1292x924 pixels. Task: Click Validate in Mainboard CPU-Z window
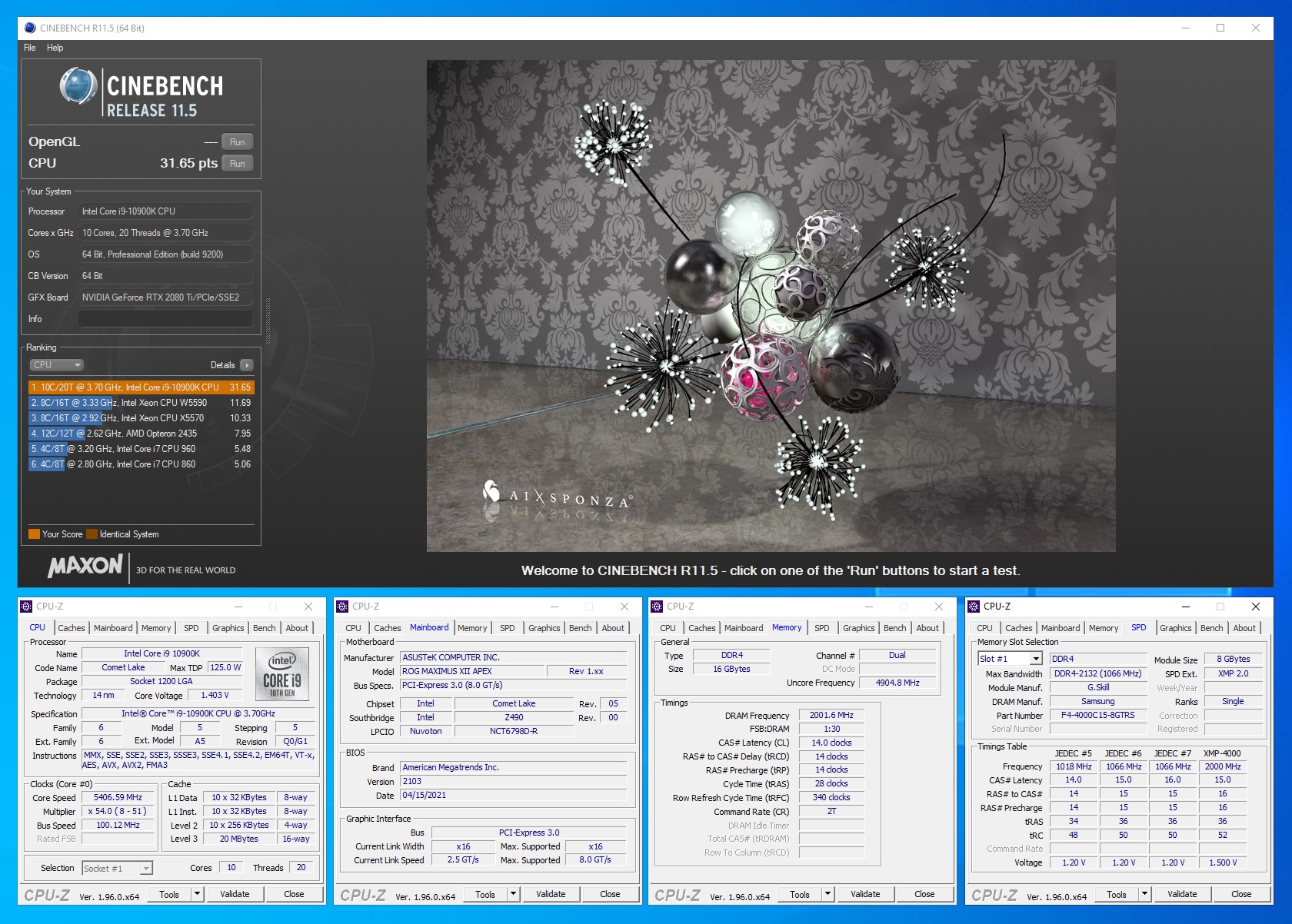click(551, 894)
